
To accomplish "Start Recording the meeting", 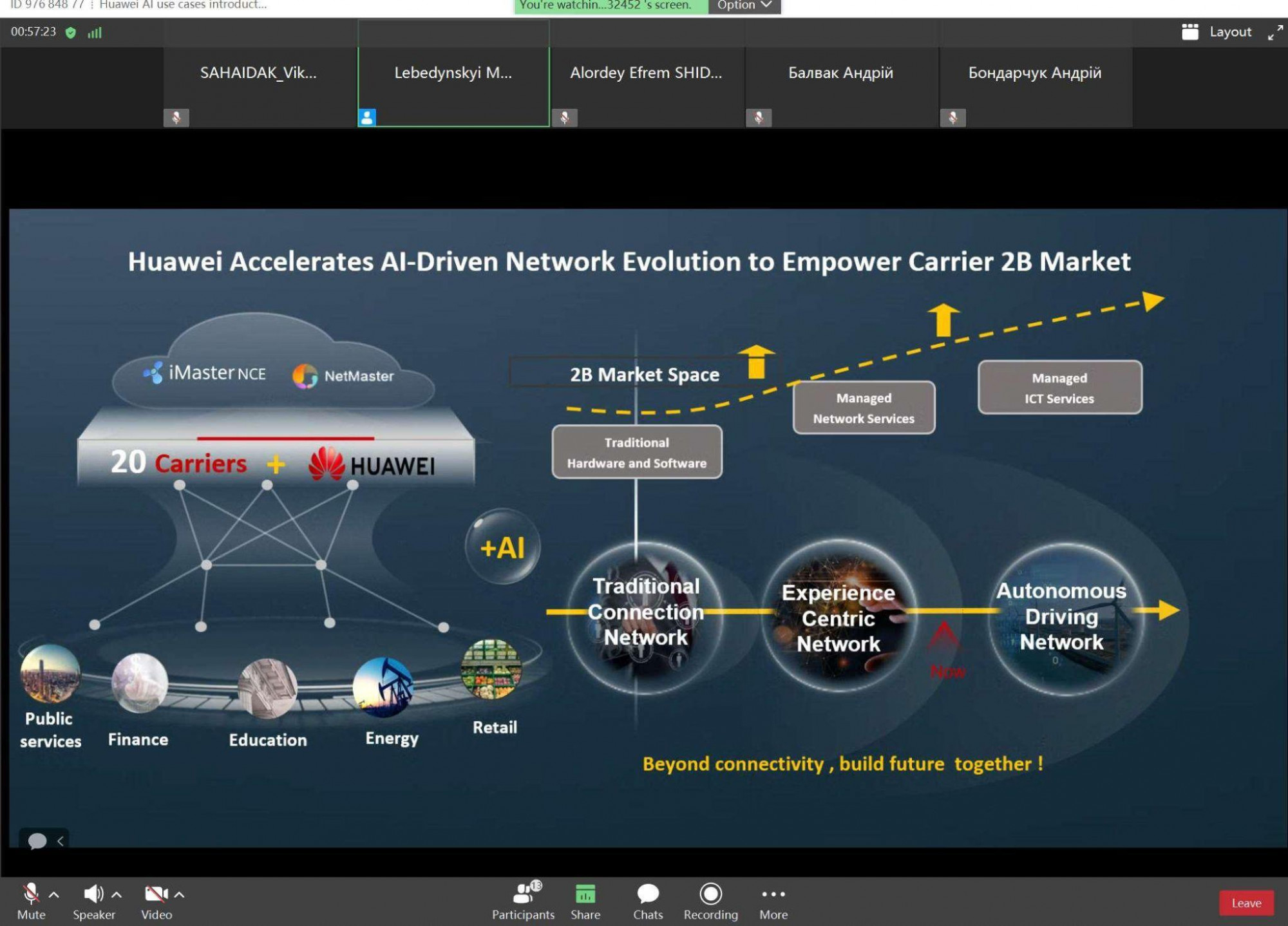I will [710, 901].
